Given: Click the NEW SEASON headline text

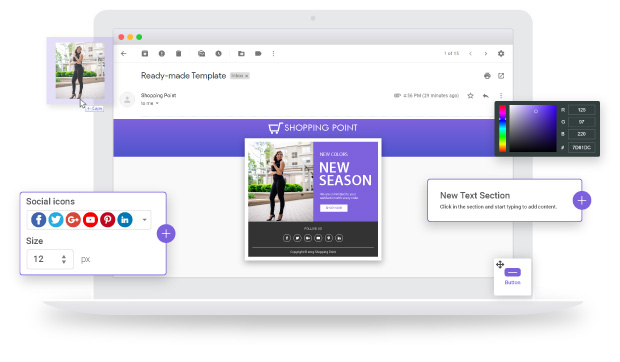Looking at the screenshot, I should coord(345,174).
